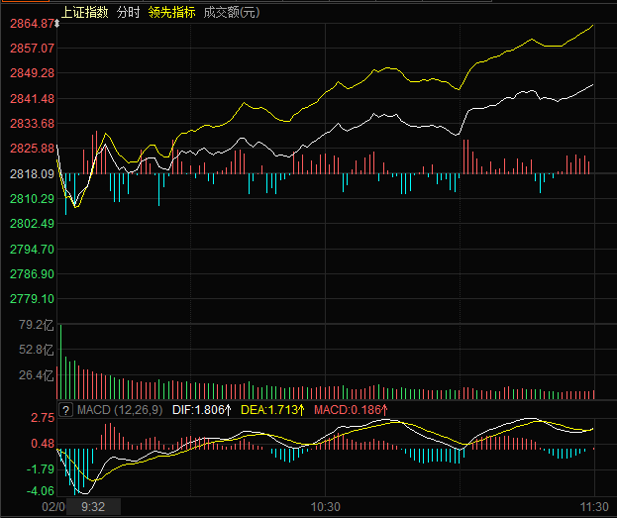The width and height of the screenshot is (617, 518).
Task: Click the 10:30 time axis label
Action: (x=326, y=507)
